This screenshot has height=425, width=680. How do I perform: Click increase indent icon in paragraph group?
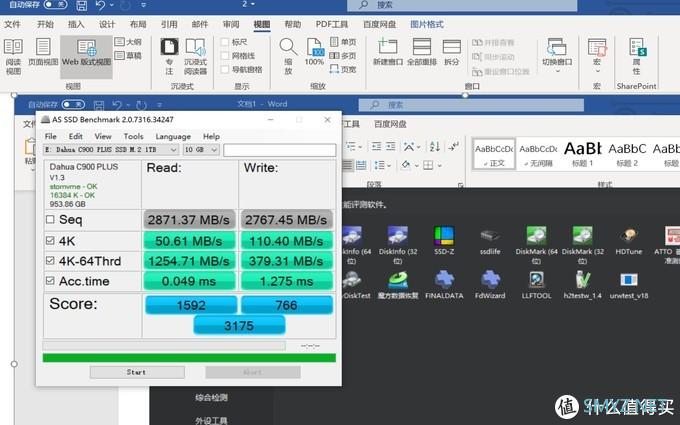[391, 147]
